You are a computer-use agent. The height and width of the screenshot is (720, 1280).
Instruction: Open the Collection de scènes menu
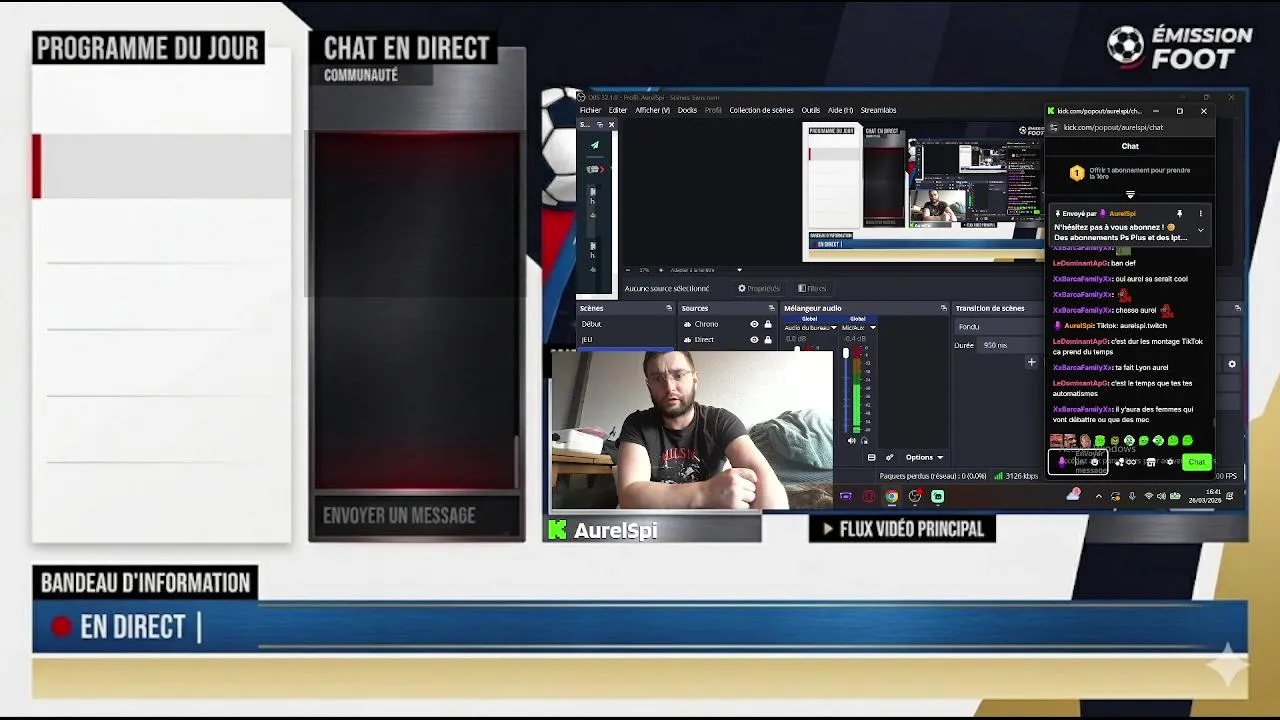761,110
